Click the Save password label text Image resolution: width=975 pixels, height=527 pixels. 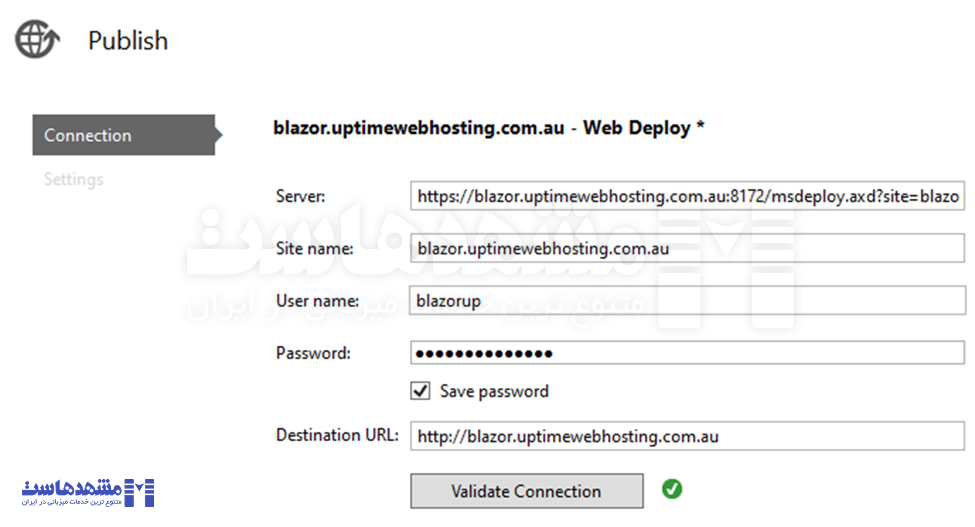494,391
